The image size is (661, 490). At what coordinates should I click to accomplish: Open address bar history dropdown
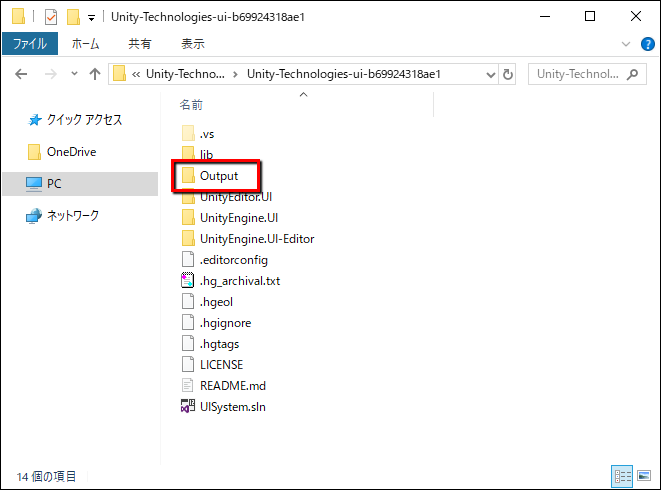click(491, 75)
